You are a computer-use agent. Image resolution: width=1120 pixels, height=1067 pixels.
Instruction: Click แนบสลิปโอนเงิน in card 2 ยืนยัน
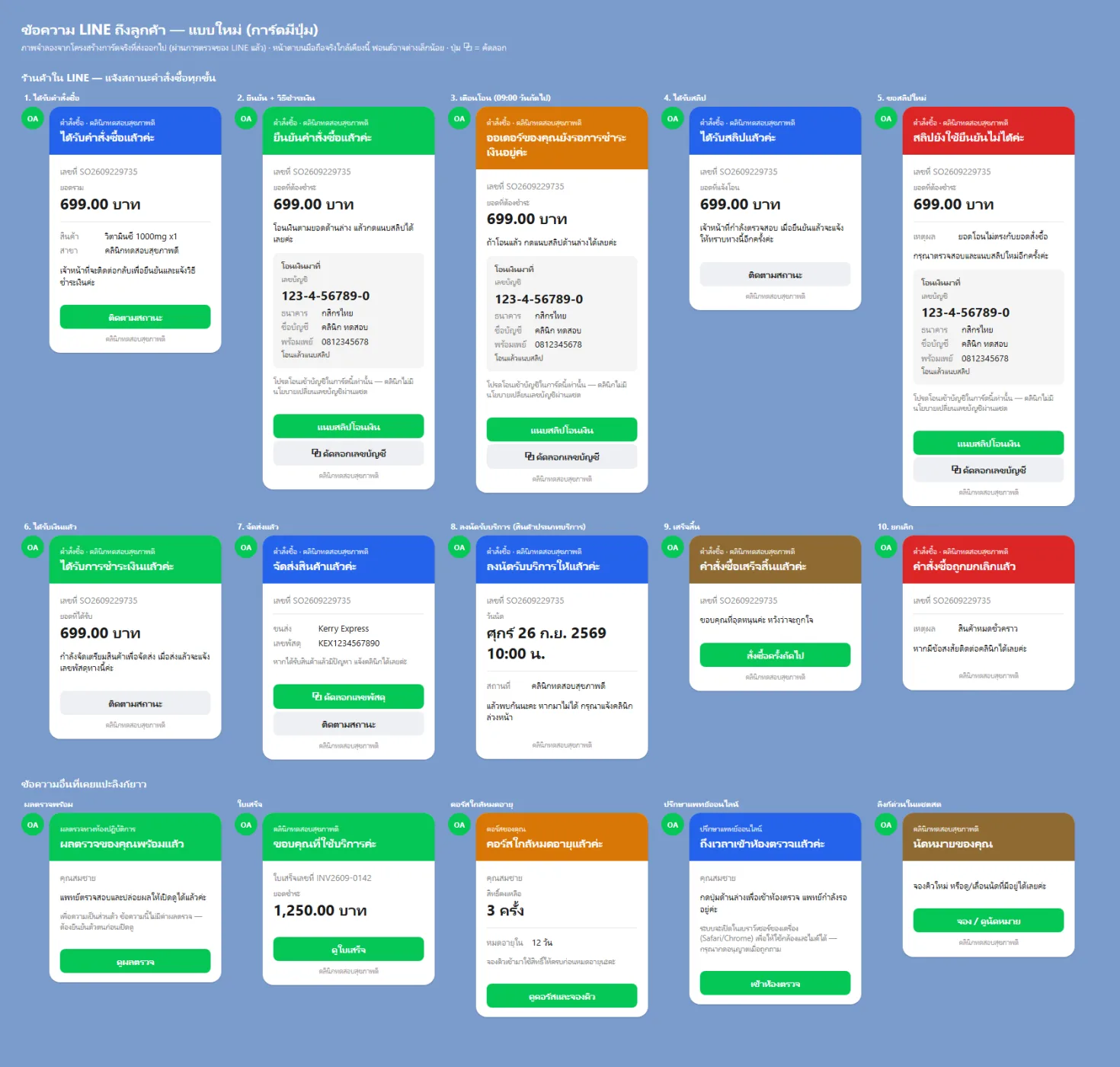pyautogui.click(x=348, y=427)
